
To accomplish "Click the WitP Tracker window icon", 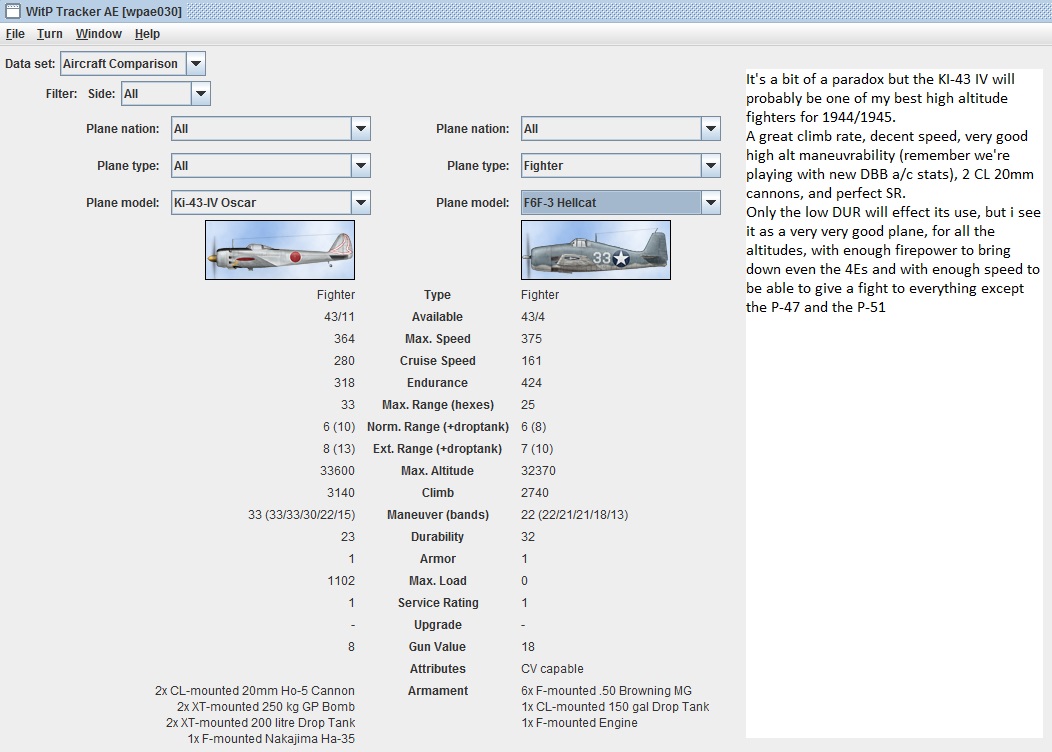I will [x=12, y=11].
